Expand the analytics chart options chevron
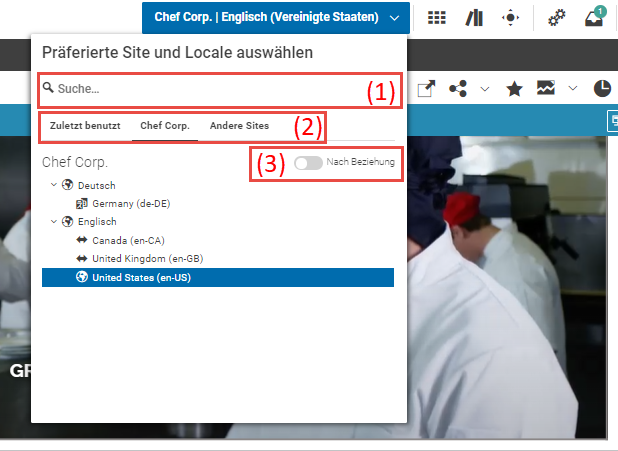Image resolution: width=618 pixels, height=451 pixels. click(573, 88)
